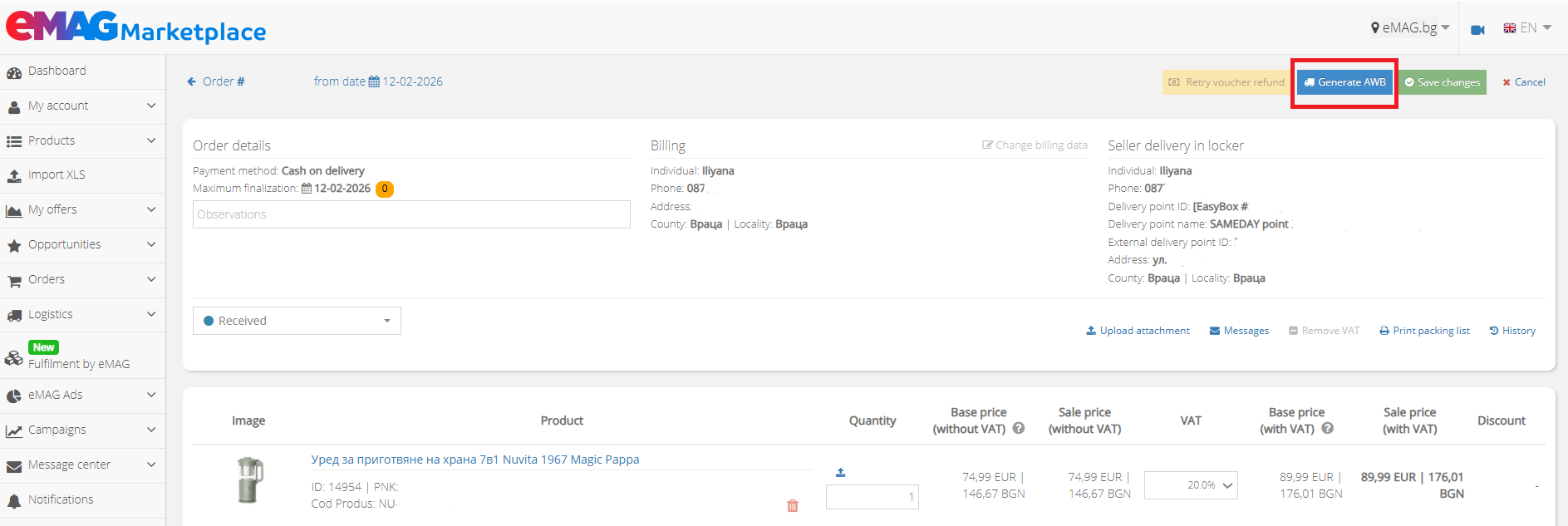Open the 20.0% VAT rate dropdown
Image resolution: width=1568 pixels, height=526 pixels.
[1191, 485]
